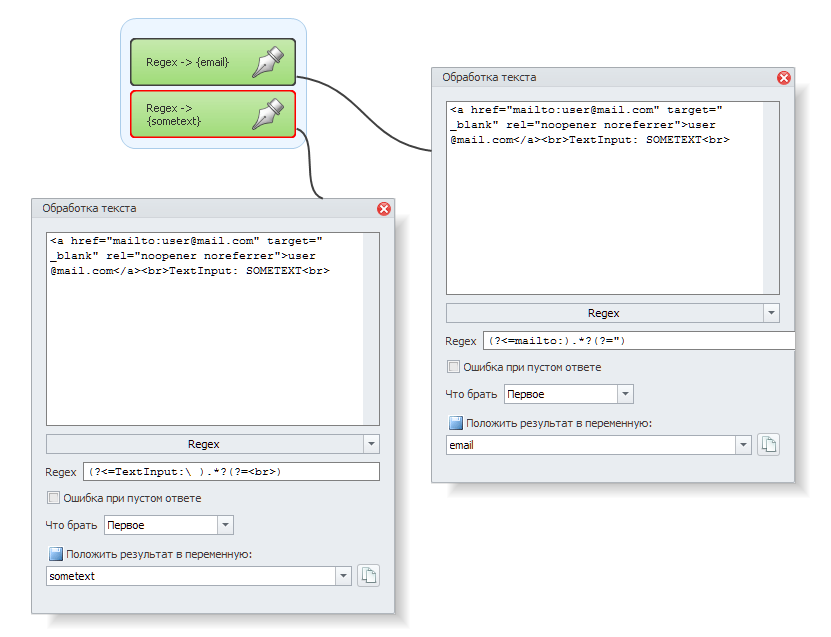The height and width of the screenshot is (637, 831).
Task: Select the Regex -> {email} action block
Action: click(x=190, y=62)
